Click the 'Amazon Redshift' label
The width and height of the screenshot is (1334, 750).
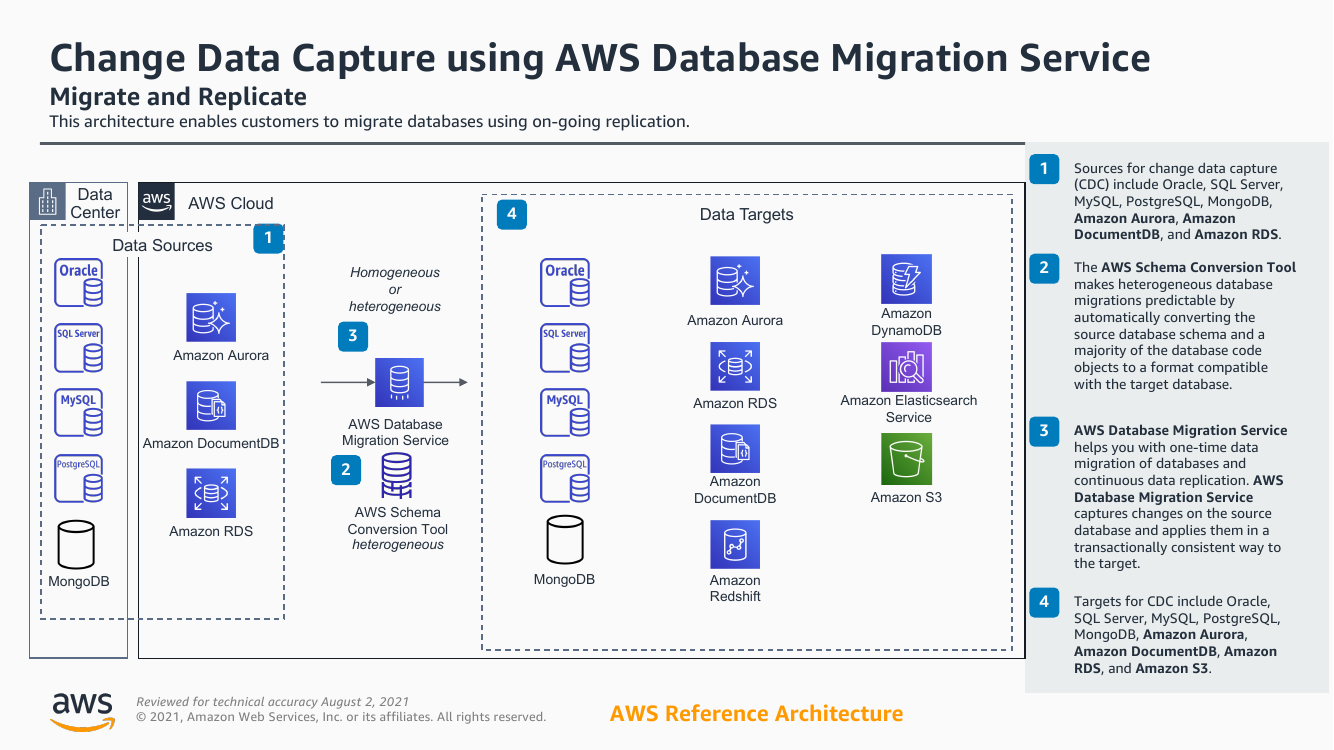[x=735, y=588]
